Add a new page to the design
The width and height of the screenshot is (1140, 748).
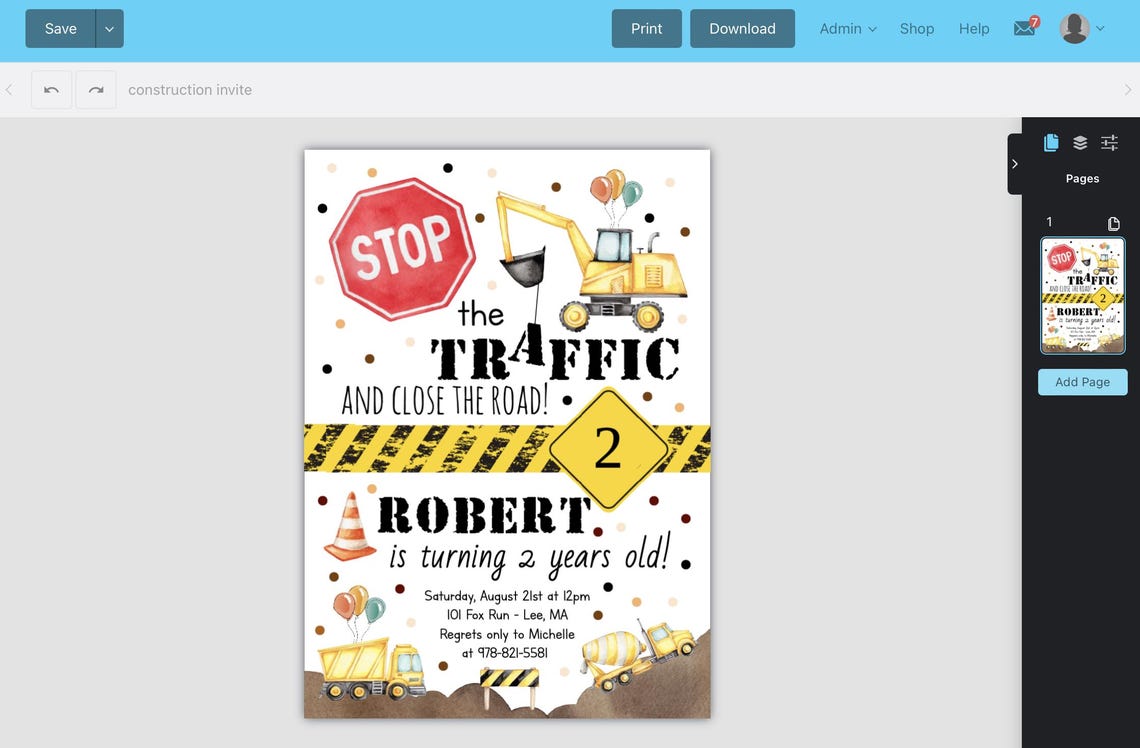pyautogui.click(x=1082, y=381)
